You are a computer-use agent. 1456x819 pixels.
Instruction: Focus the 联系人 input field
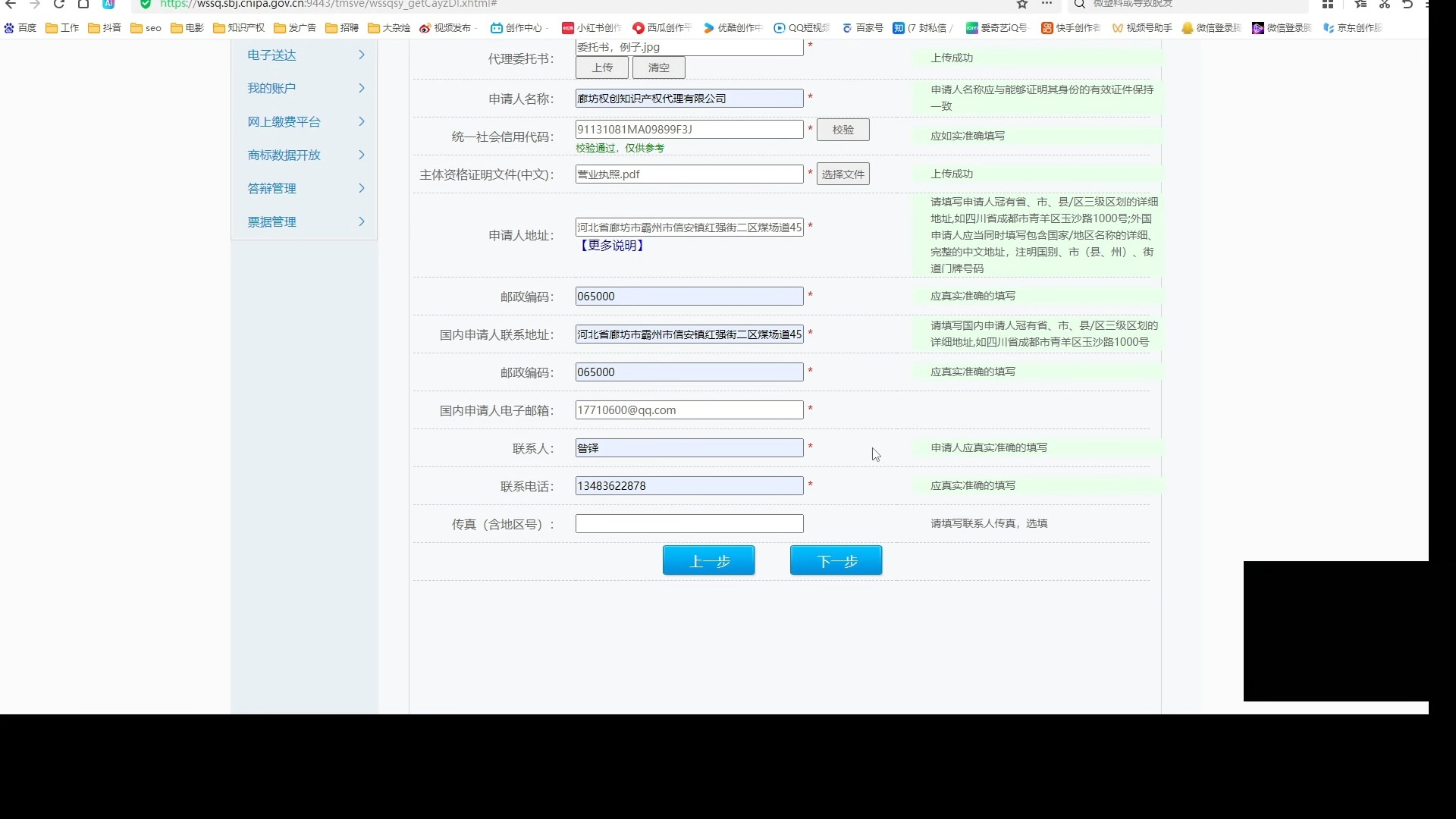[689, 447]
